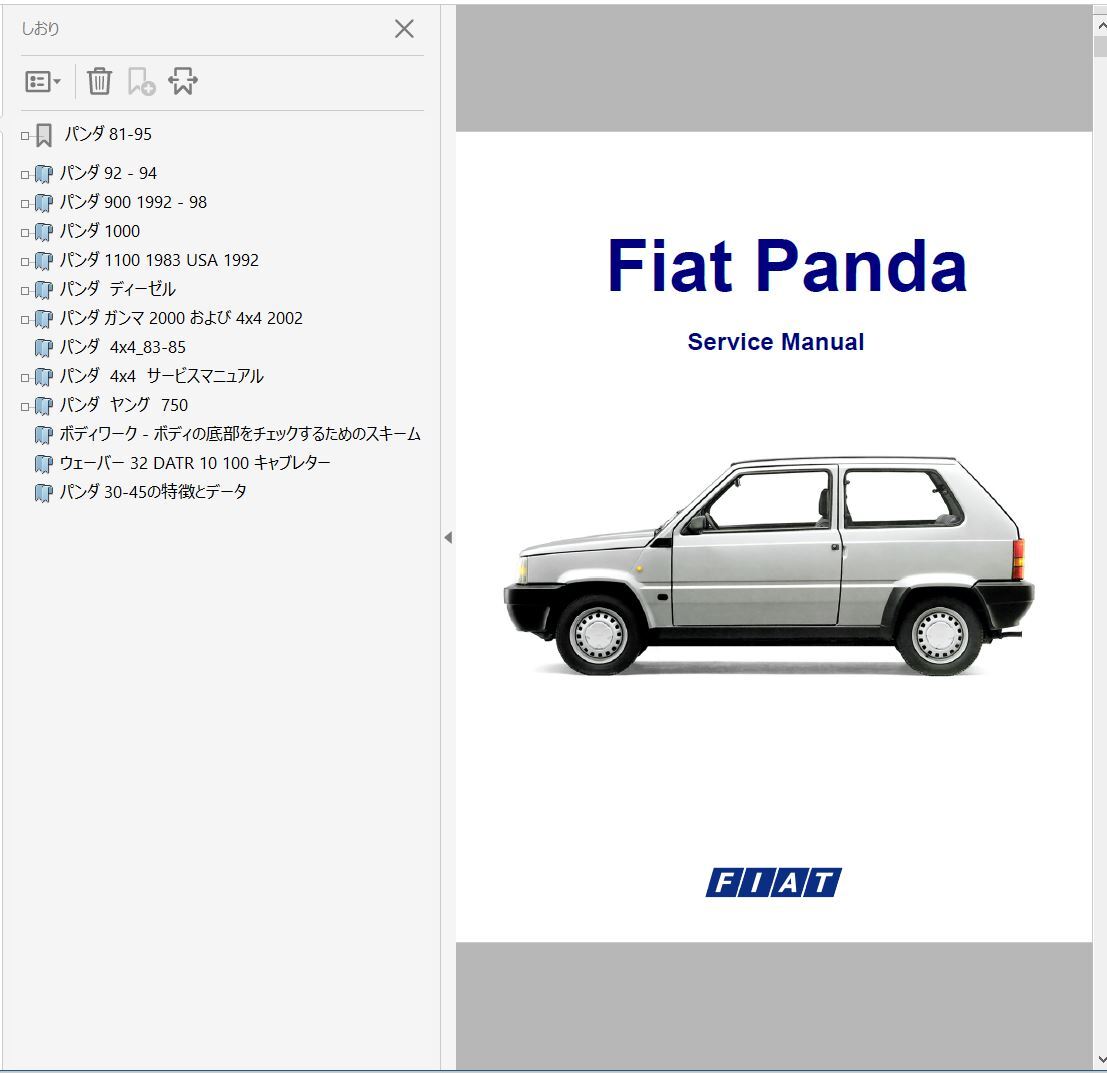This screenshot has width=1107, height=1073.
Task: Expand the パンダ ガンマ 2000 および 4x4 2002 entry
Action: click(24, 318)
